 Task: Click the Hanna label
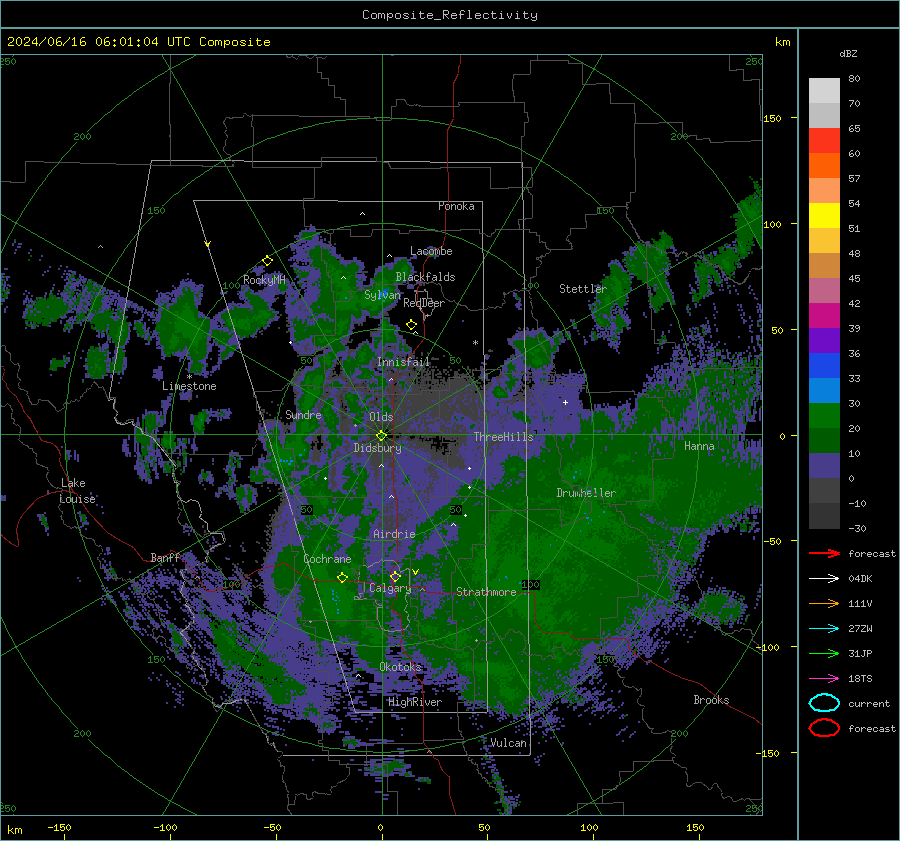pyautogui.click(x=699, y=446)
